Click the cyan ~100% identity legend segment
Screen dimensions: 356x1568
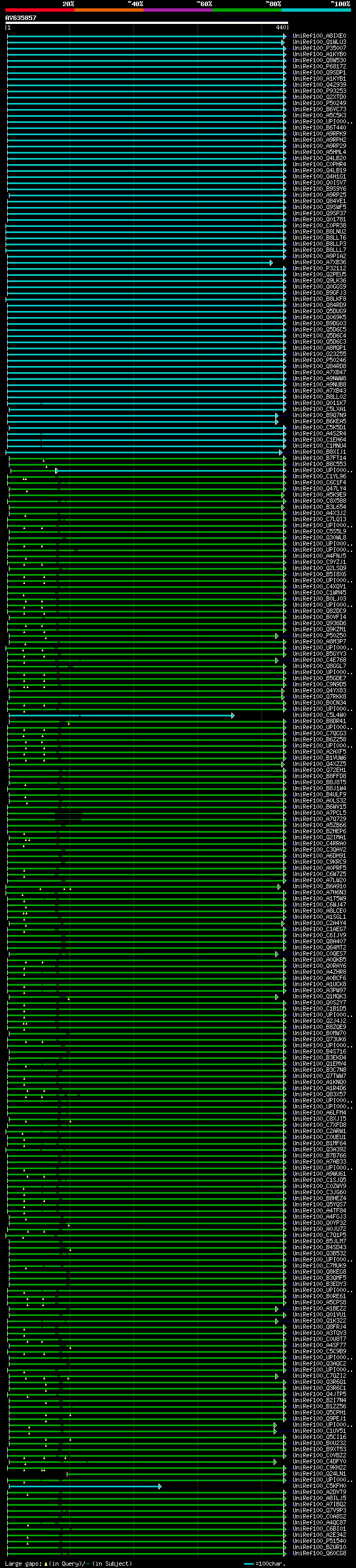point(317,10)
